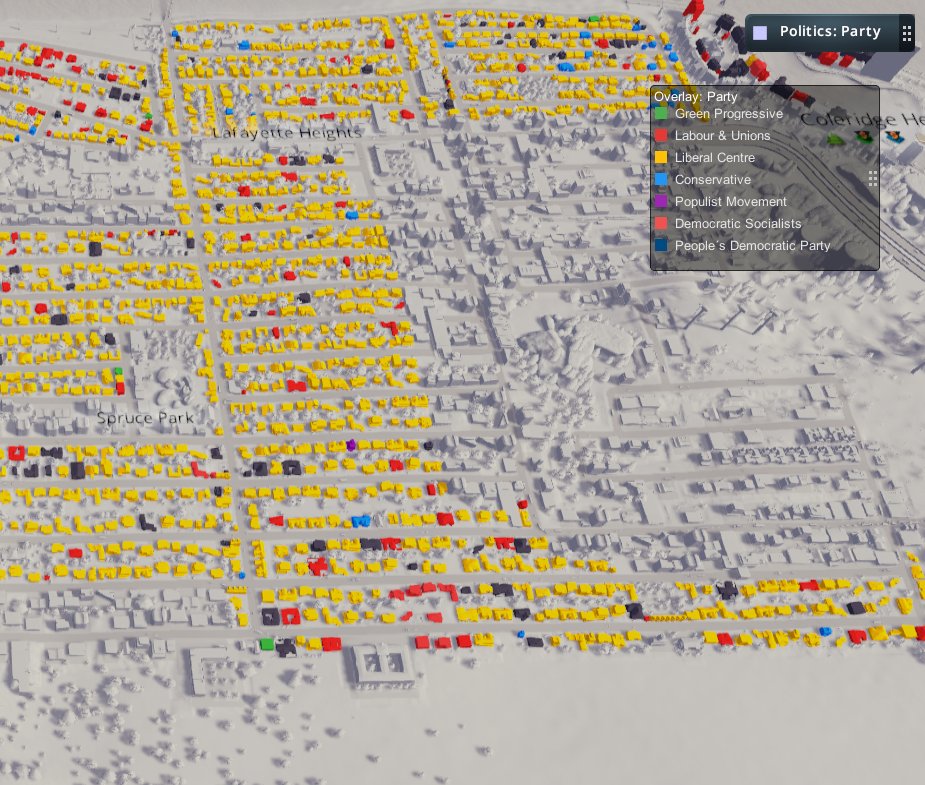This screenshot has width=925, height=785.
Task: Click the Conservative light blue swatch
Action: coord(661,179)
